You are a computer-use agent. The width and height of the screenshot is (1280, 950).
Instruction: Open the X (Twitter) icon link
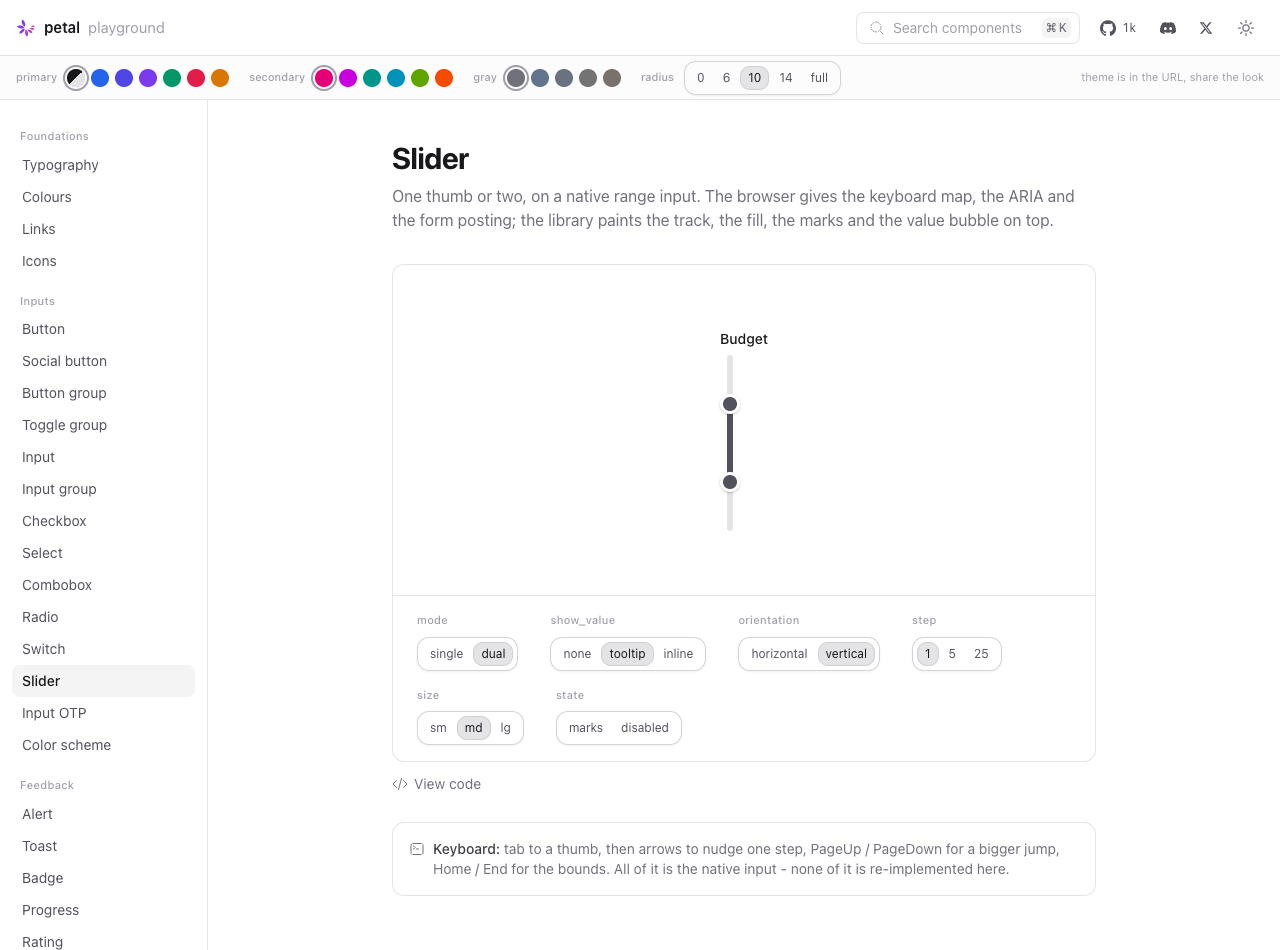pos(1206,28)
